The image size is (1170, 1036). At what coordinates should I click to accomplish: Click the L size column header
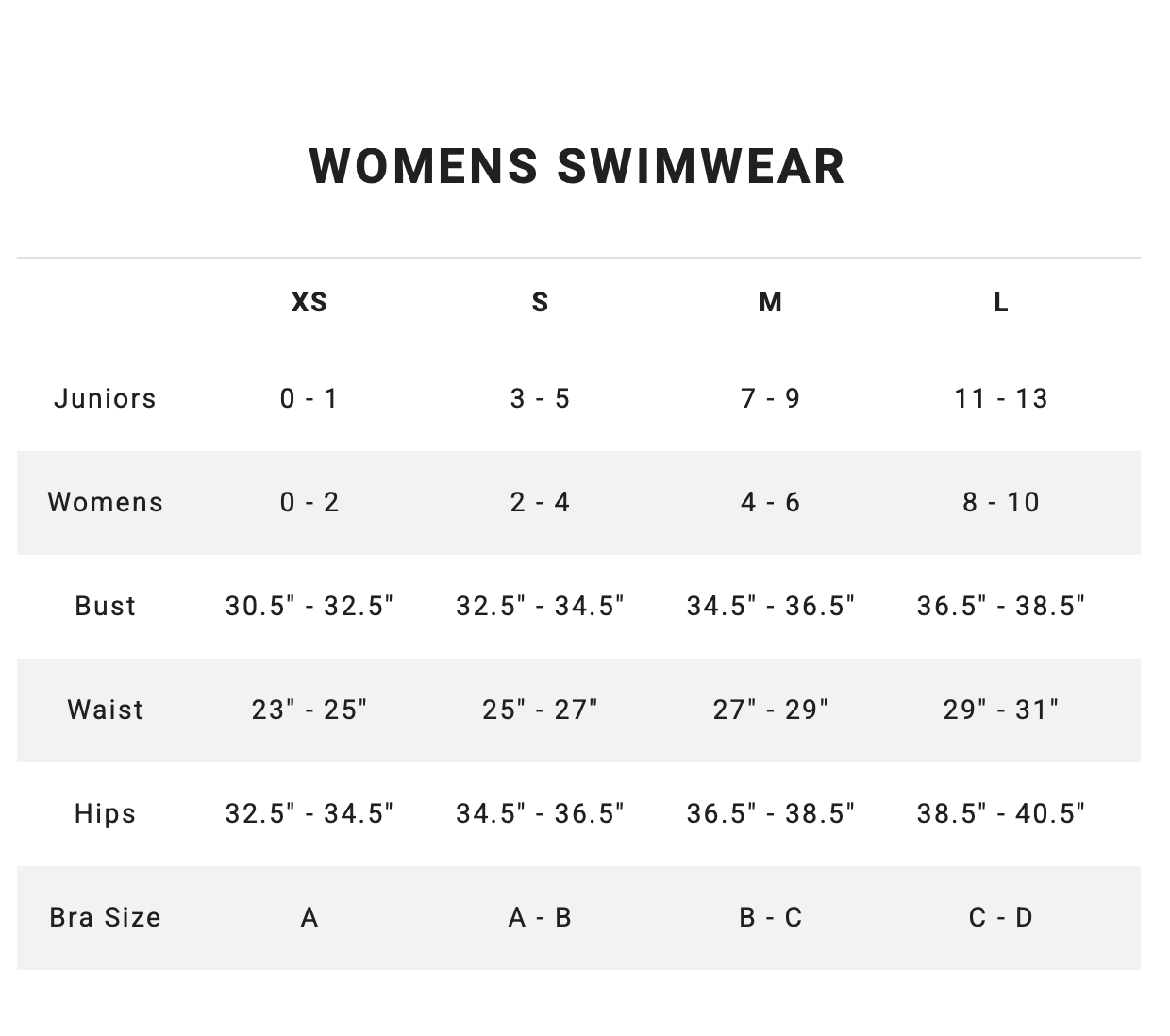pos(1001,302)
